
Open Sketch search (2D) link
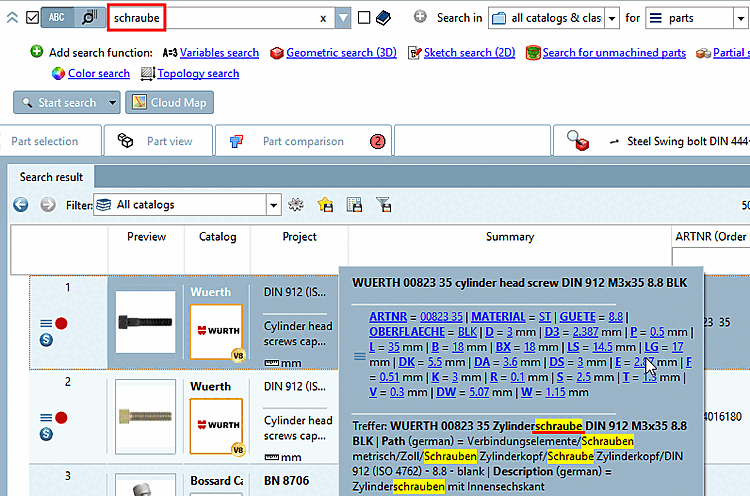pos(469,53)
